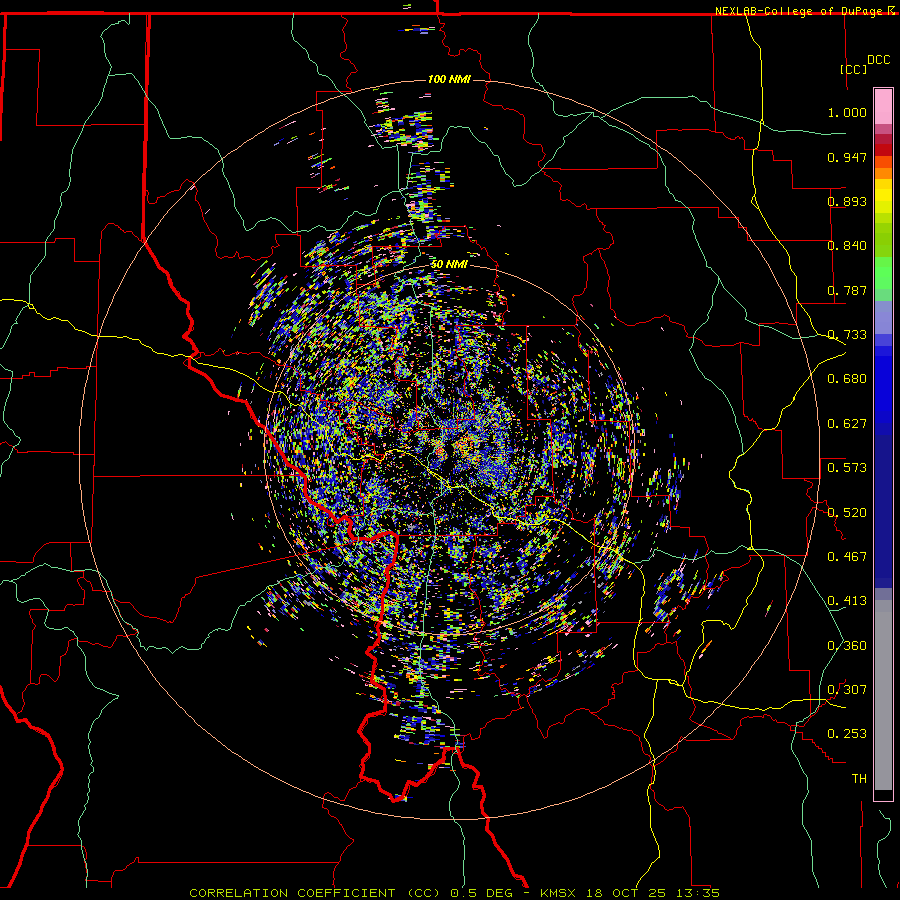Pick the gray color bar segment
The height and width of the screenshot is (900, 900).
pos(883,695)
